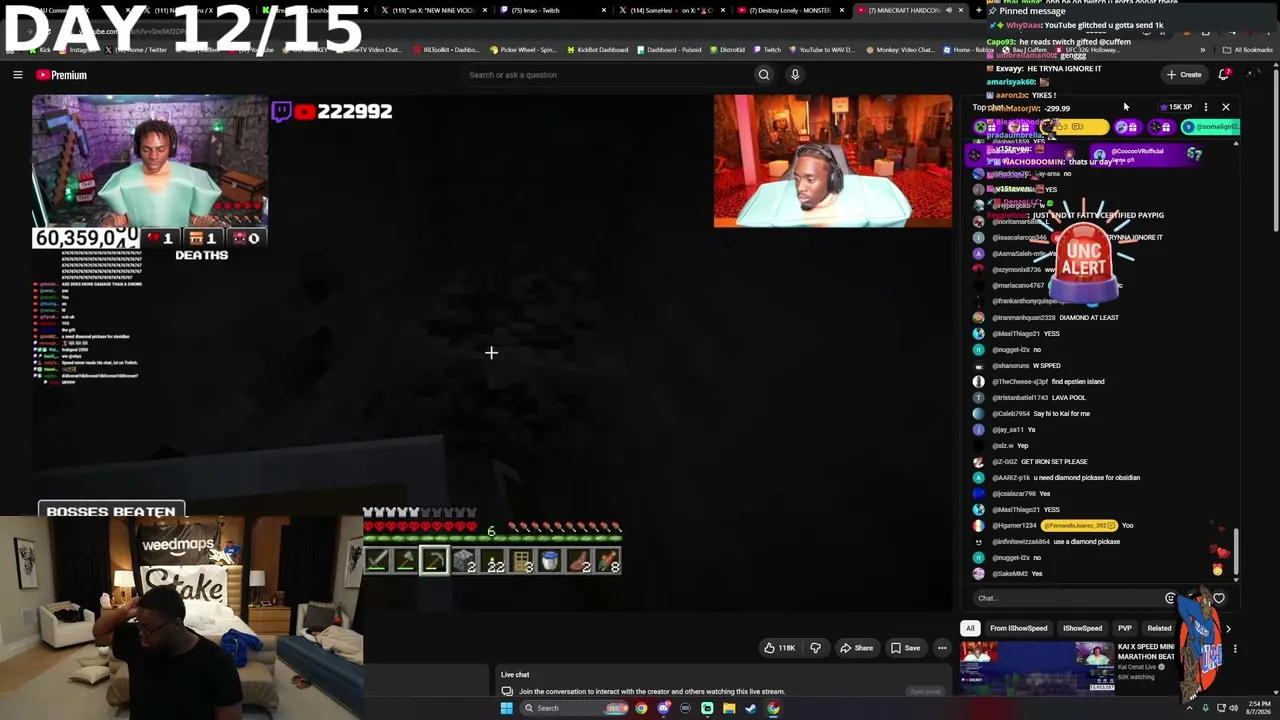Click the search magnifier button
Screen dimensions: 1280x720
click(x=763, y=75)
